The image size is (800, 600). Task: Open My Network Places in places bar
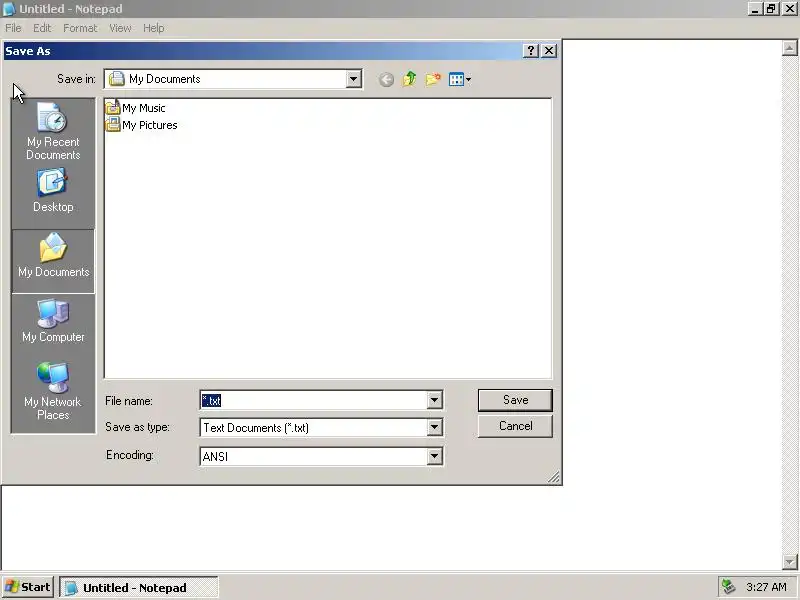pyautogui.click(x=53, y=392)
